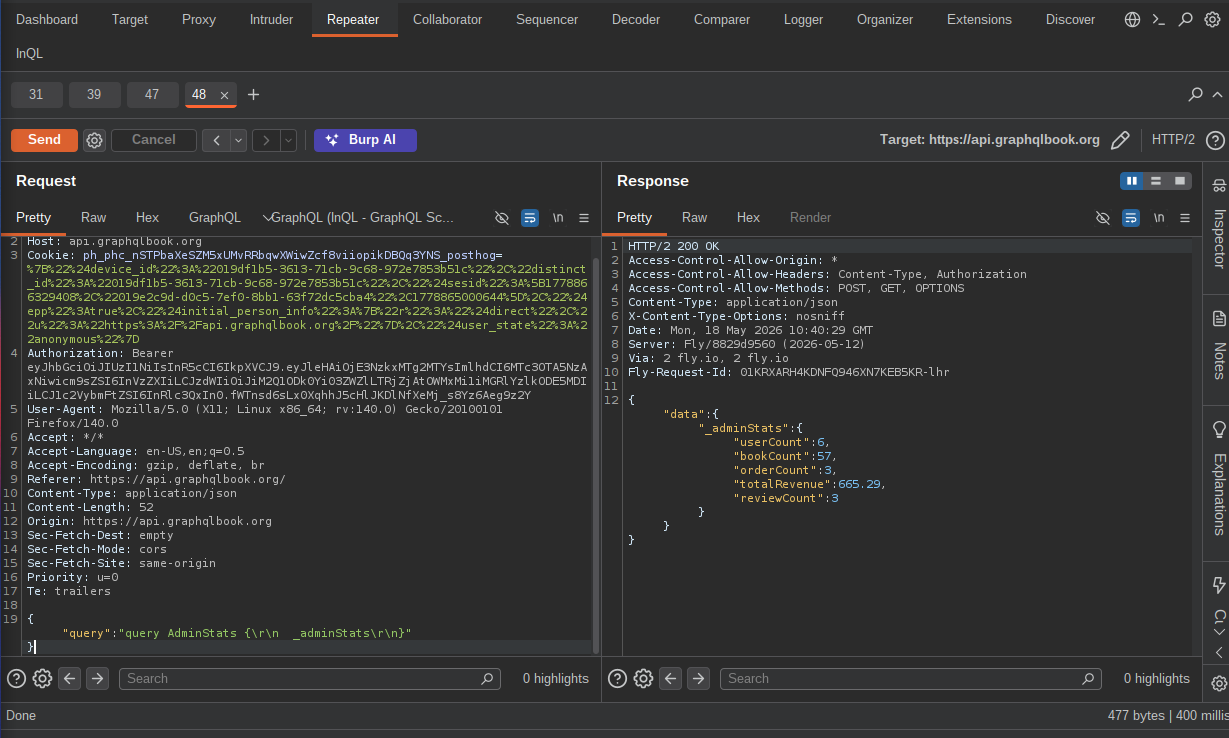Screen dimensions: 1229x738
Task: Open the Render tab in Response
Action: (810, 217)
